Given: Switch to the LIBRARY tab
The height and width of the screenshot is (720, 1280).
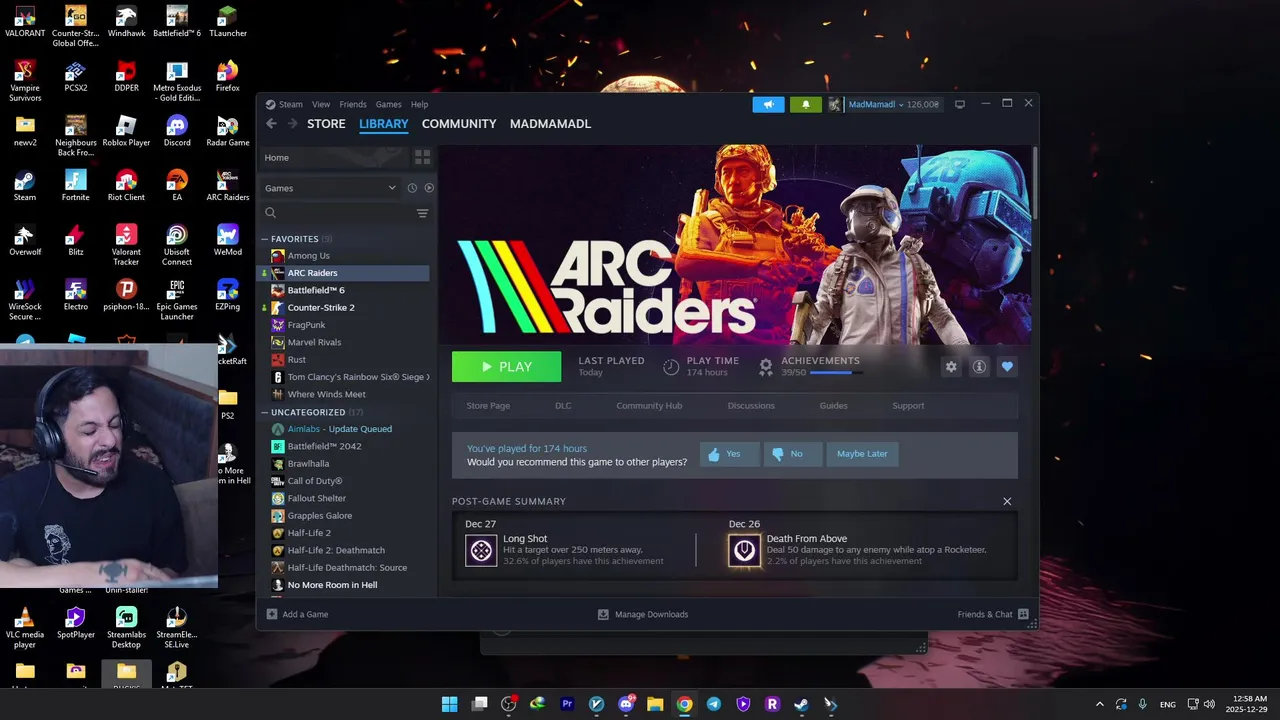Looking at the screenshot, I should coord(384,124).
